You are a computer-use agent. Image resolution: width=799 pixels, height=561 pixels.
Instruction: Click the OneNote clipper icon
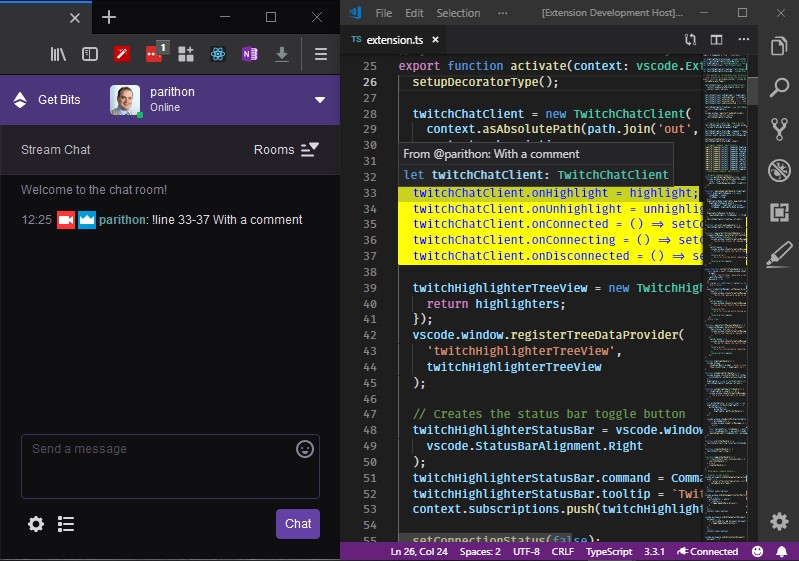tap(250, 54)
